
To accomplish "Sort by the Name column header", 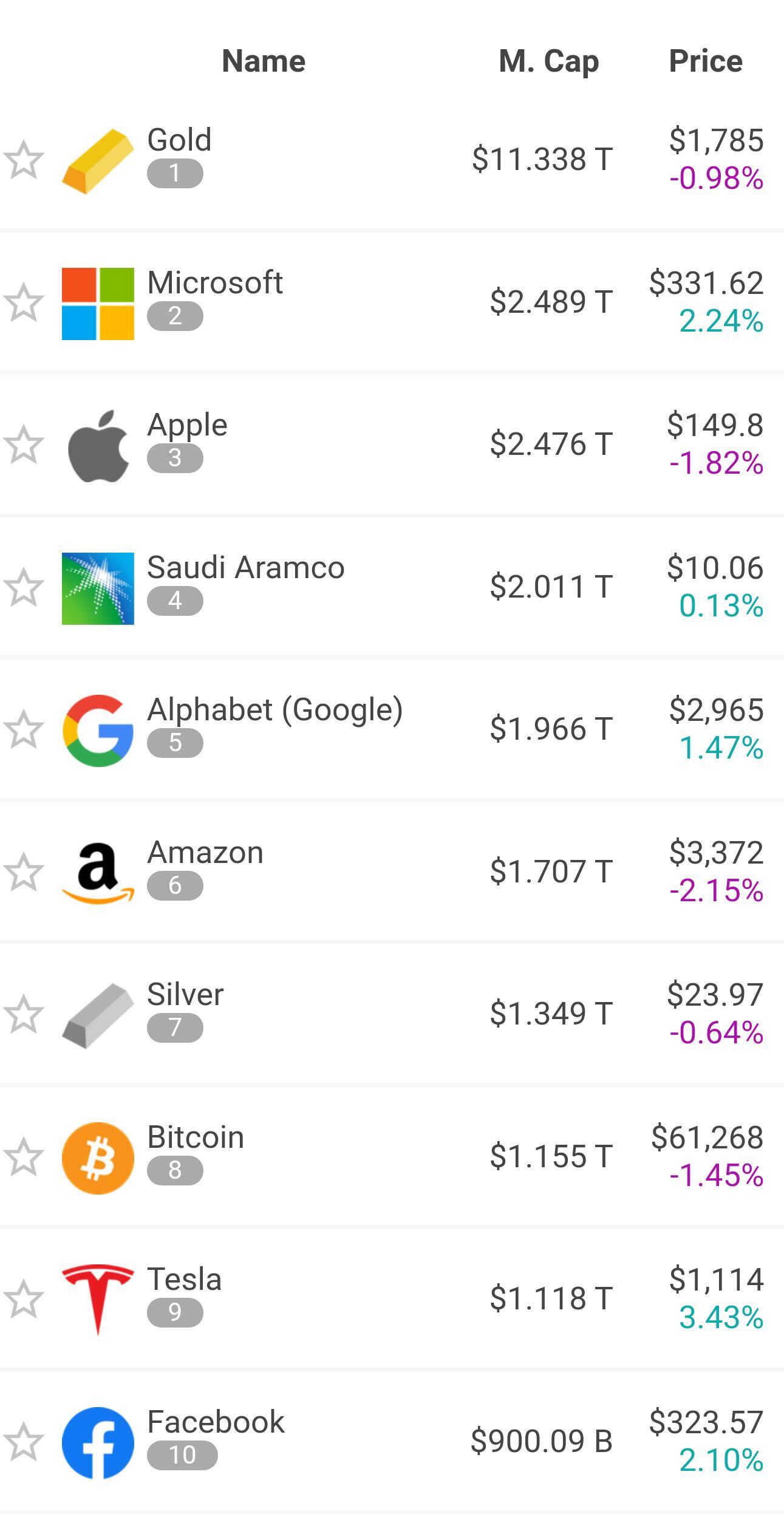I will coord(264,61).
